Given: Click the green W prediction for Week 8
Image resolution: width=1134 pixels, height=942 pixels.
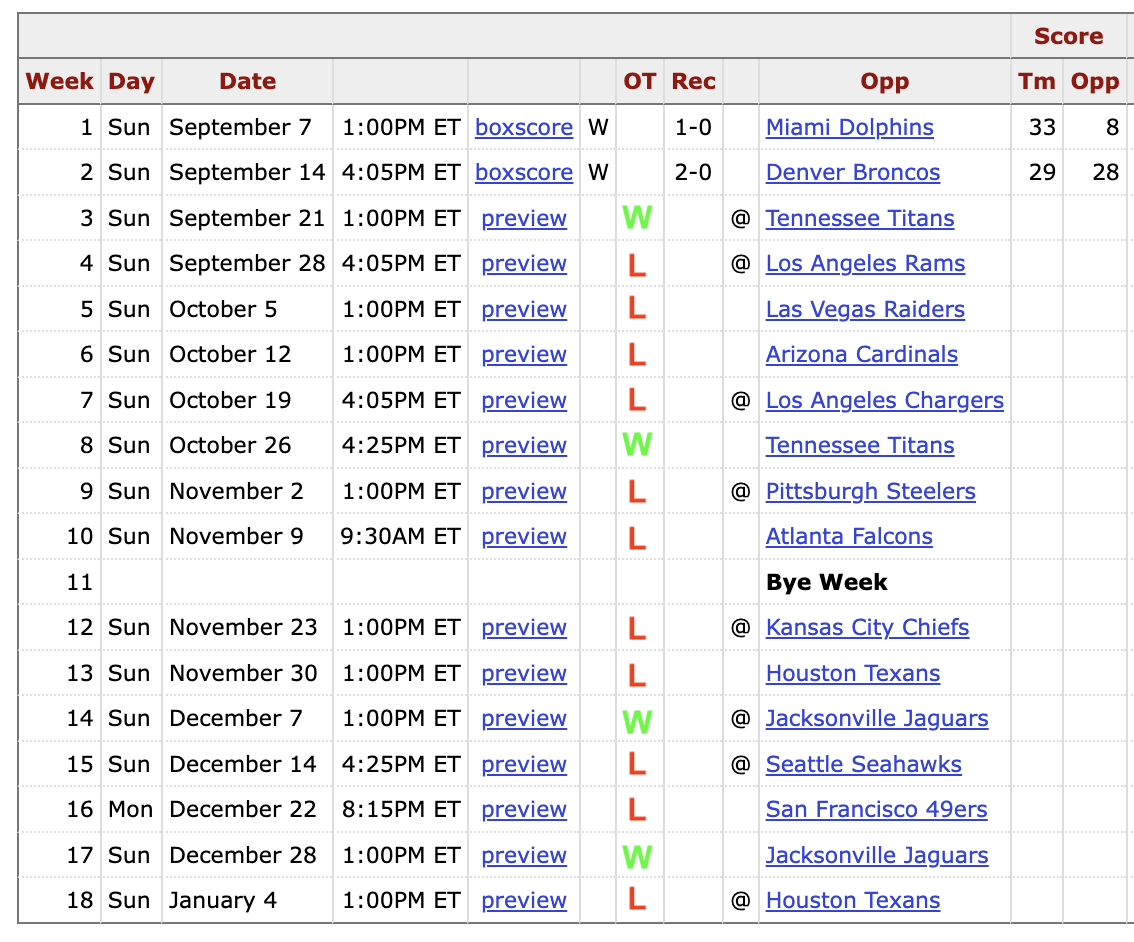Looking at the screenshot, I should 637,445.
